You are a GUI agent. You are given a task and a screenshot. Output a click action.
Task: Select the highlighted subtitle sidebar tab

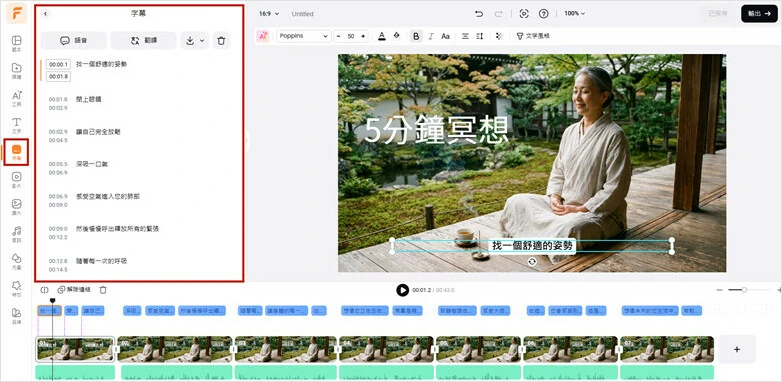tap(16, 153)
